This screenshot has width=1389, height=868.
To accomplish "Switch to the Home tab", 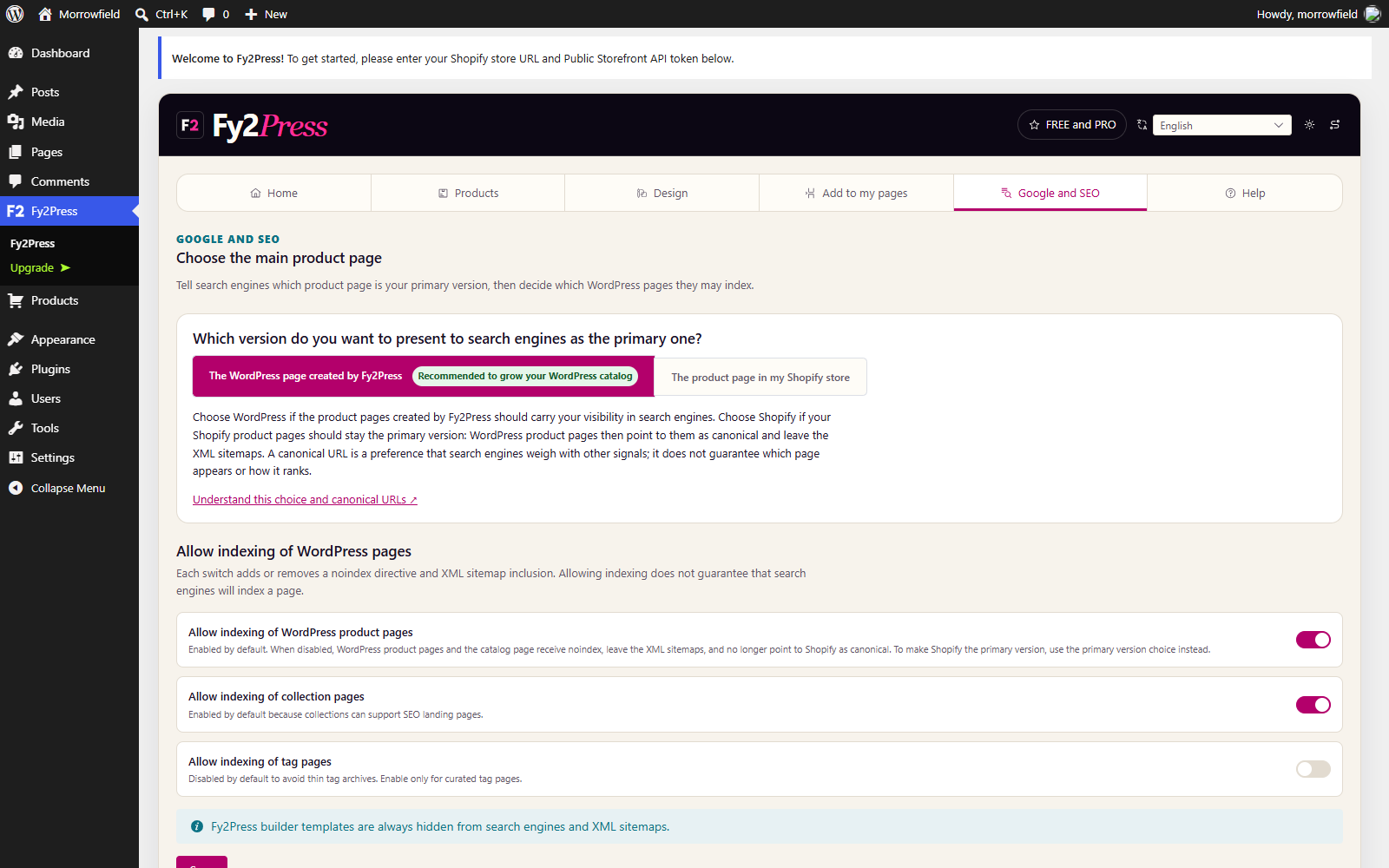I will 274,193.
